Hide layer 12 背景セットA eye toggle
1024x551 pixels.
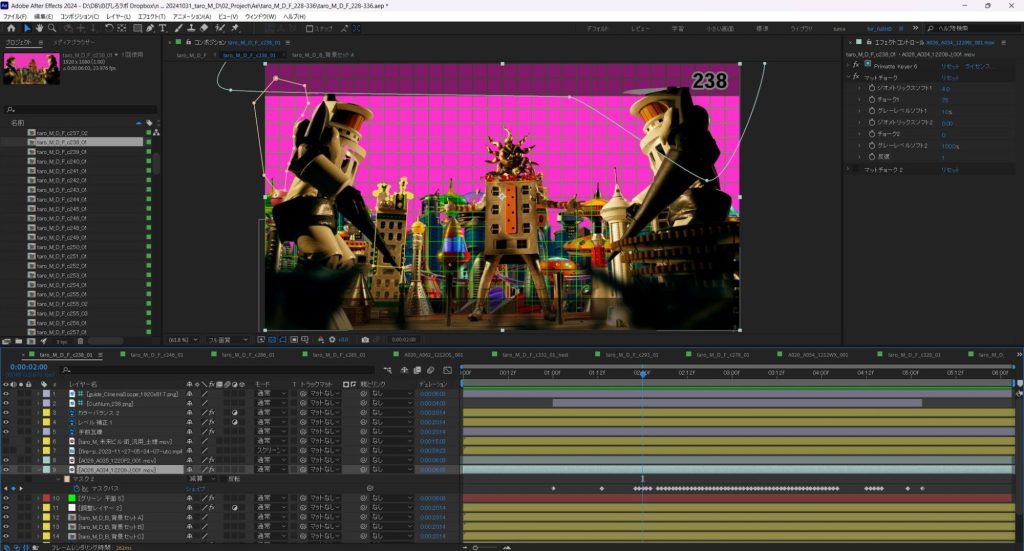coord(6,517)
